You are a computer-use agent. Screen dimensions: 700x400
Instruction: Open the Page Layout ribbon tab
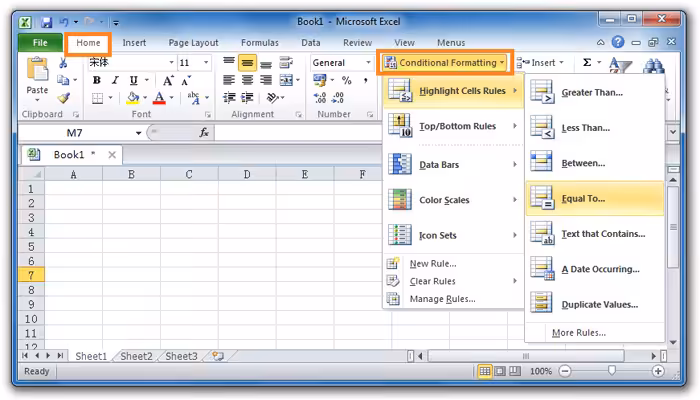193,43
